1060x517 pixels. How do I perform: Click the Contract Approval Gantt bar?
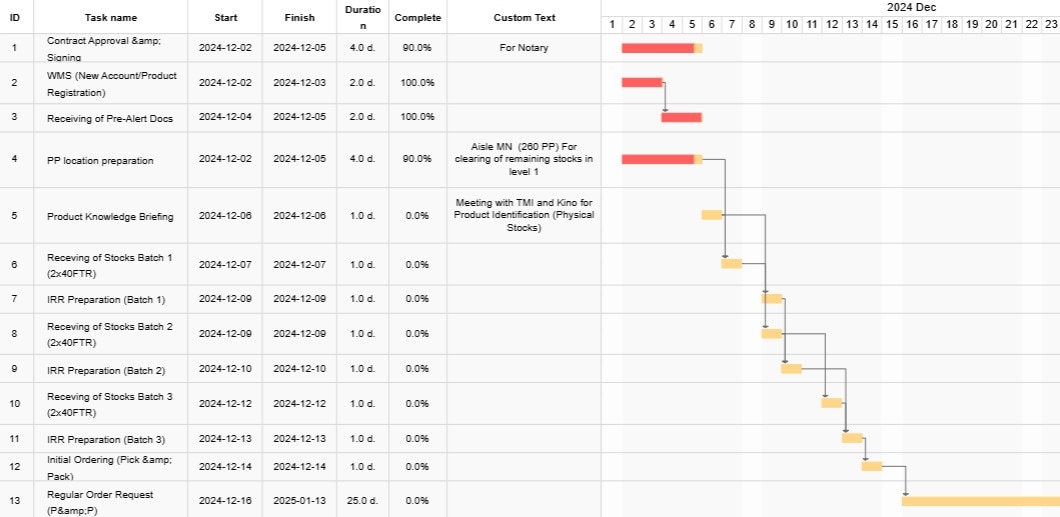660,48
